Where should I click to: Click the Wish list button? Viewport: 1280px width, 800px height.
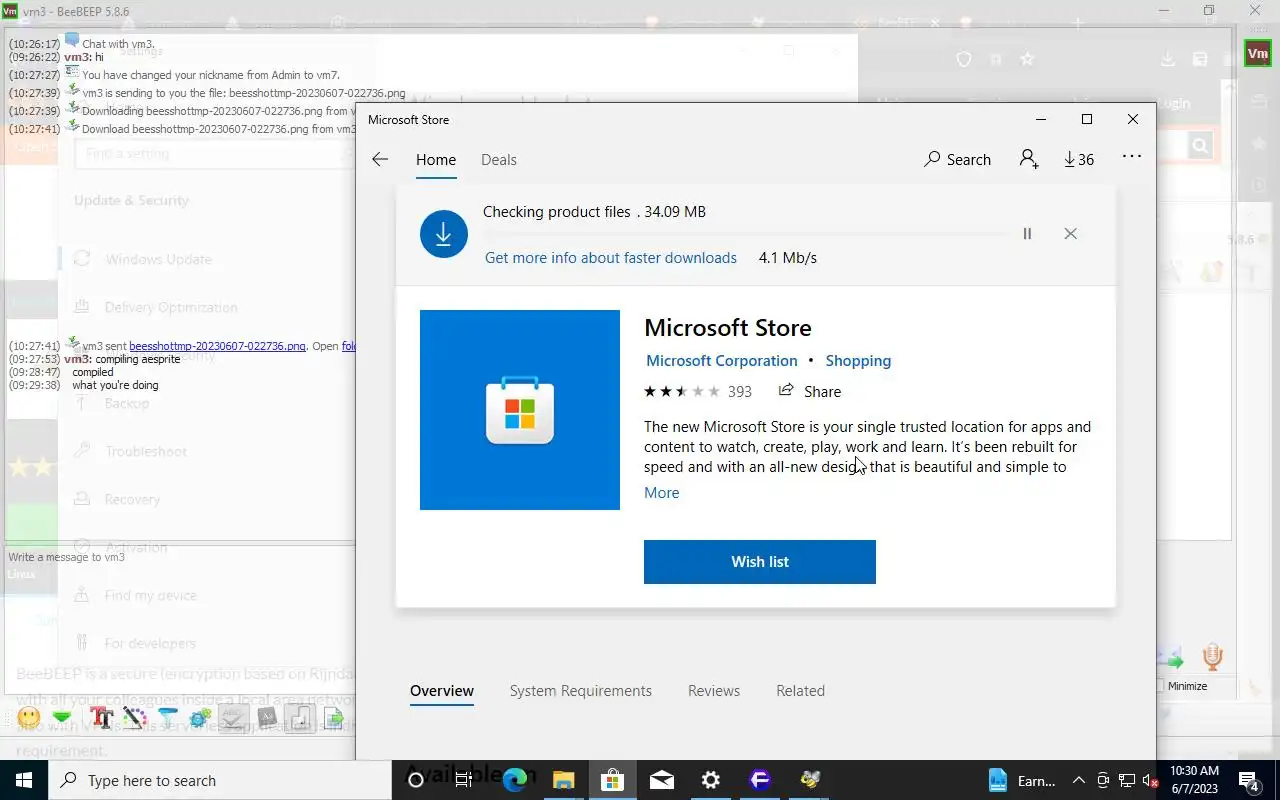[x=760, y=561]
